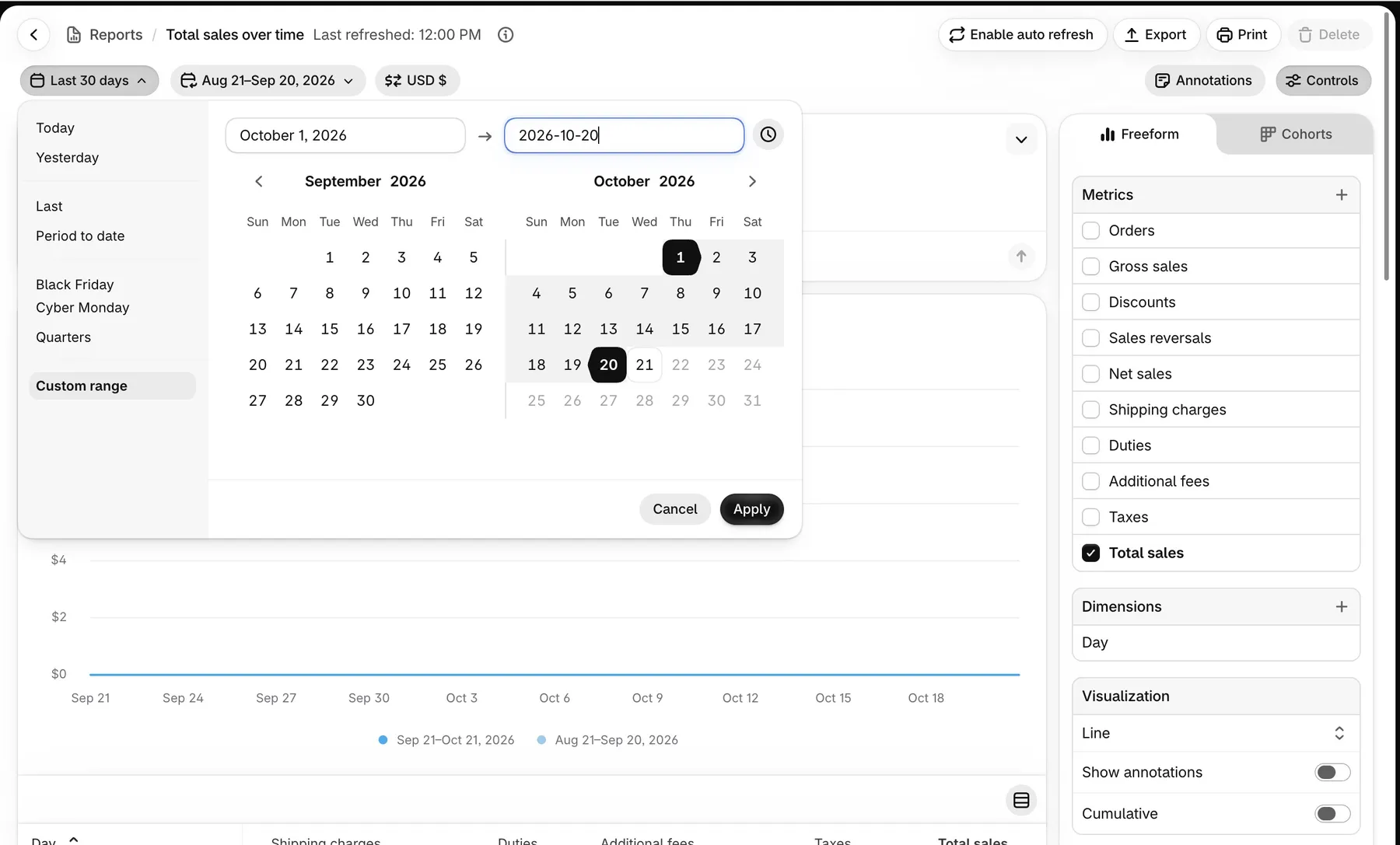The image size is (1400, 845).
Task: Sort by Day column arrow
Action: (x=74, y=840)
